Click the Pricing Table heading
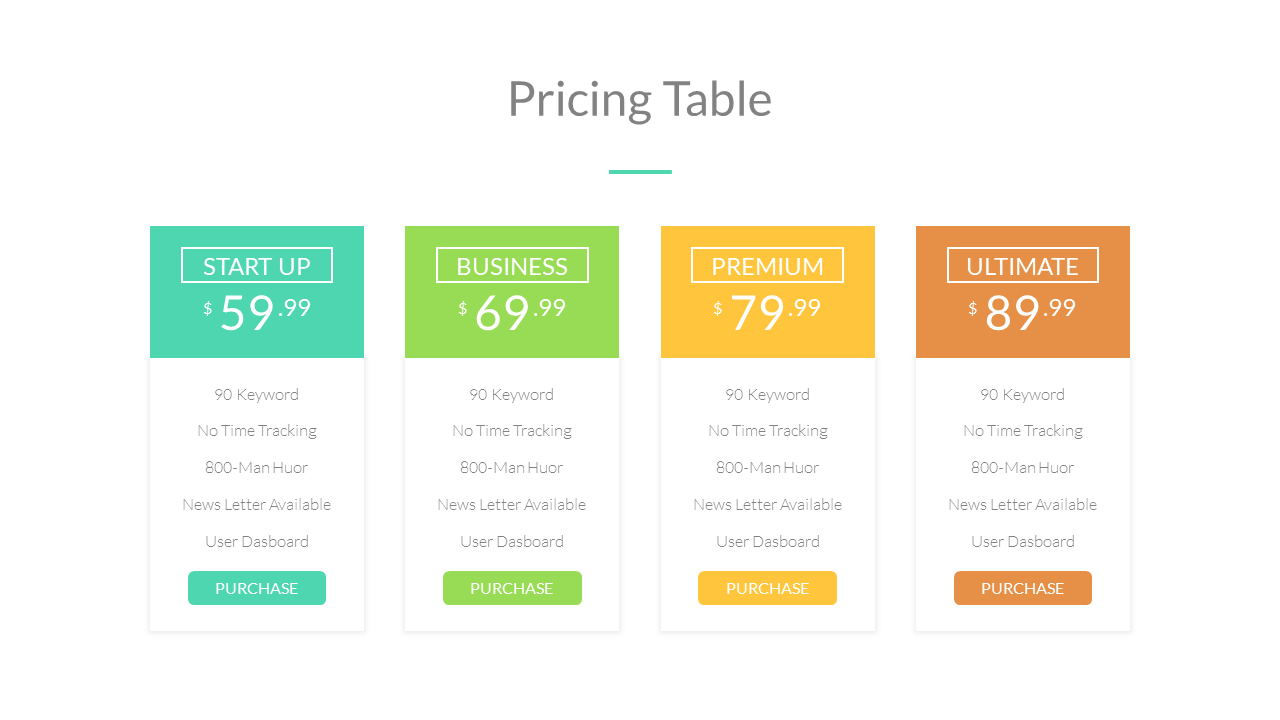This screenshot has height=720, width=1280. click(x=640, y=99)
